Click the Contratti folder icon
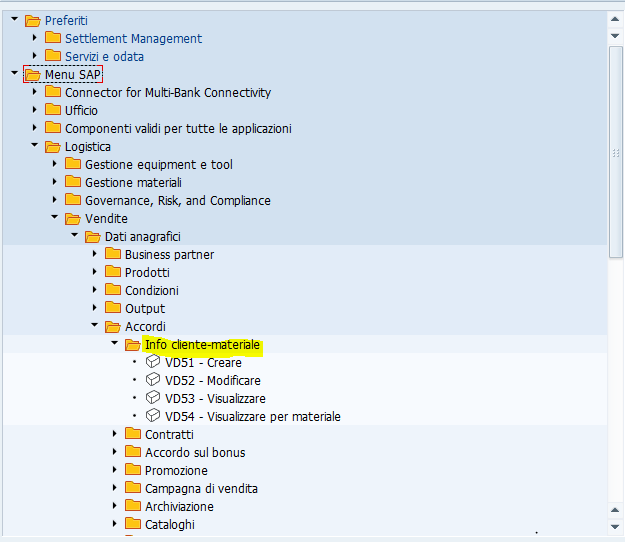The width and height of the screenshot is (625, 542). 133,434
